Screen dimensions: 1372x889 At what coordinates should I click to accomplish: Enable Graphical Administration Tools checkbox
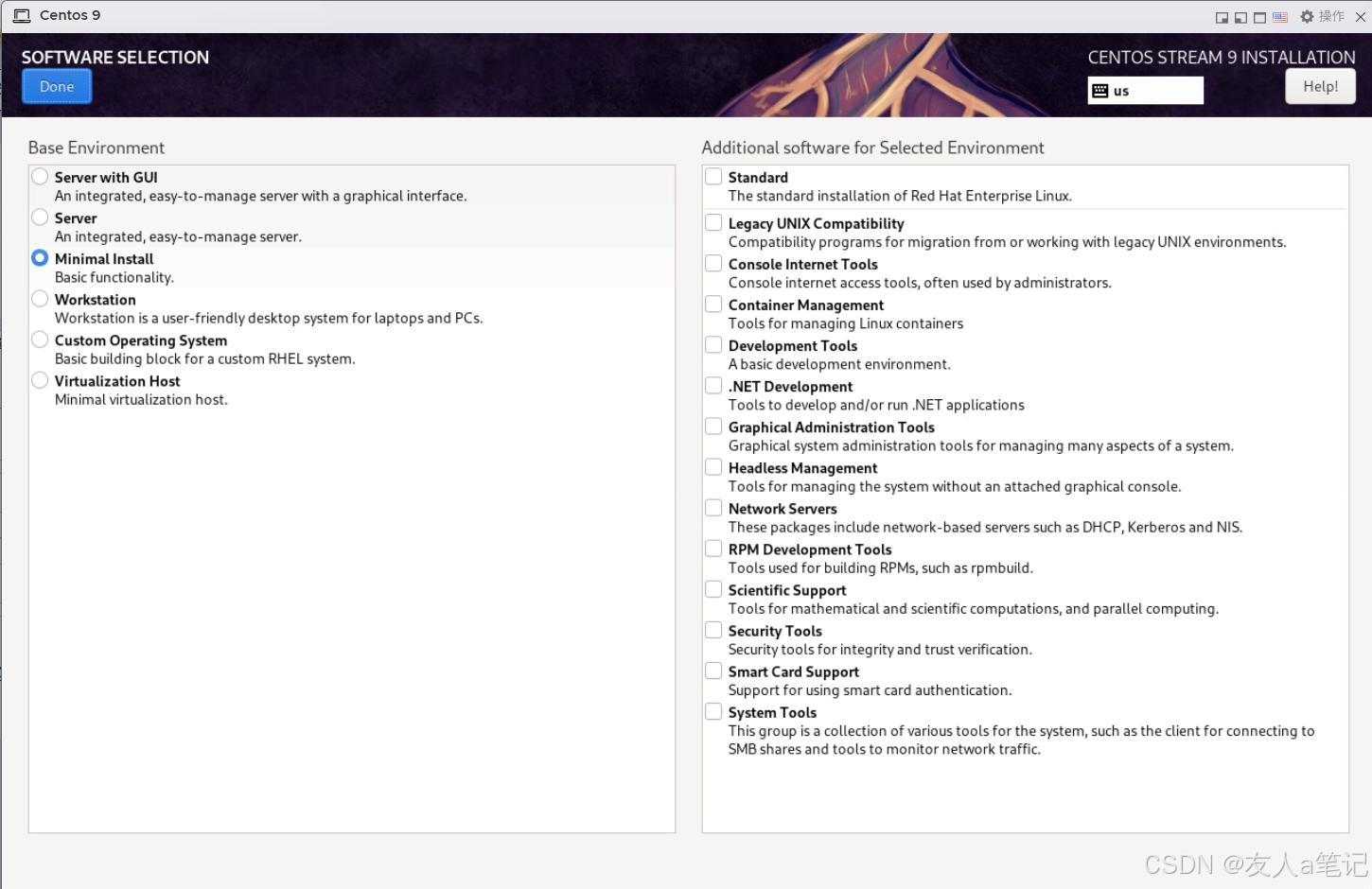click(x=713, y=427)
